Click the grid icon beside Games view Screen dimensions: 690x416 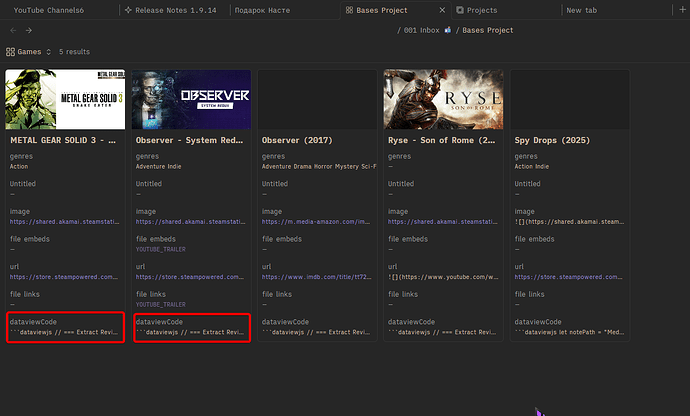11,51
